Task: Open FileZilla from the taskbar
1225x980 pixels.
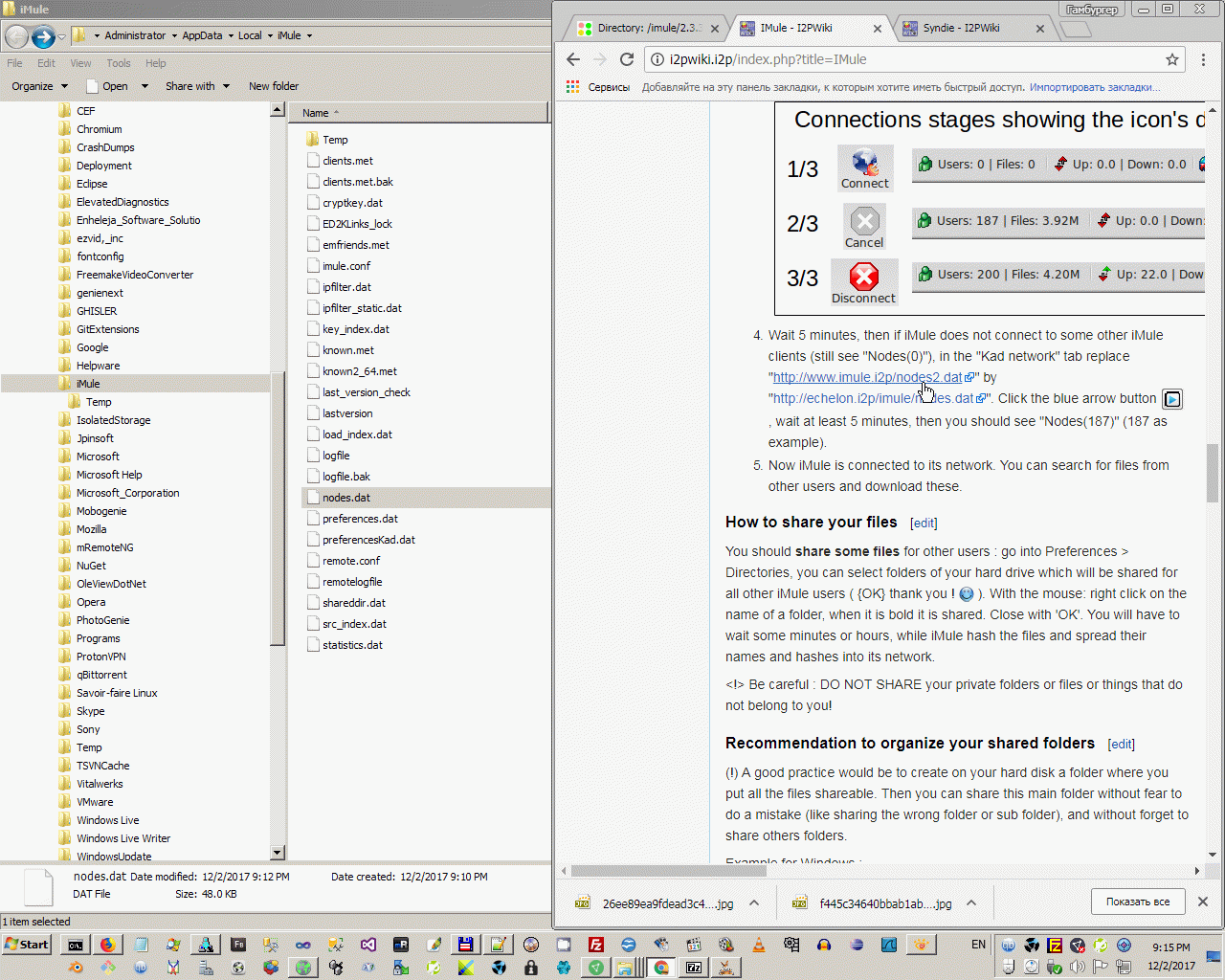Action: [595, 945]
